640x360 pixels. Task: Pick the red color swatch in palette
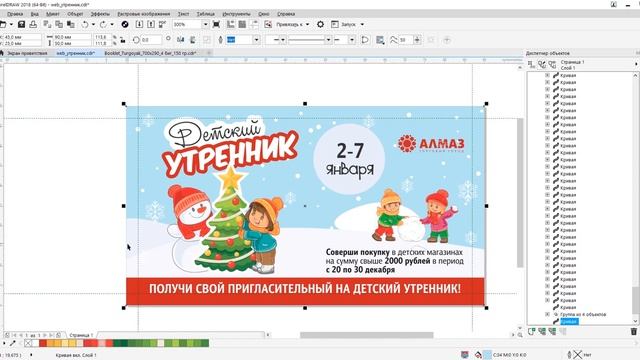click(x=42, y=343)
